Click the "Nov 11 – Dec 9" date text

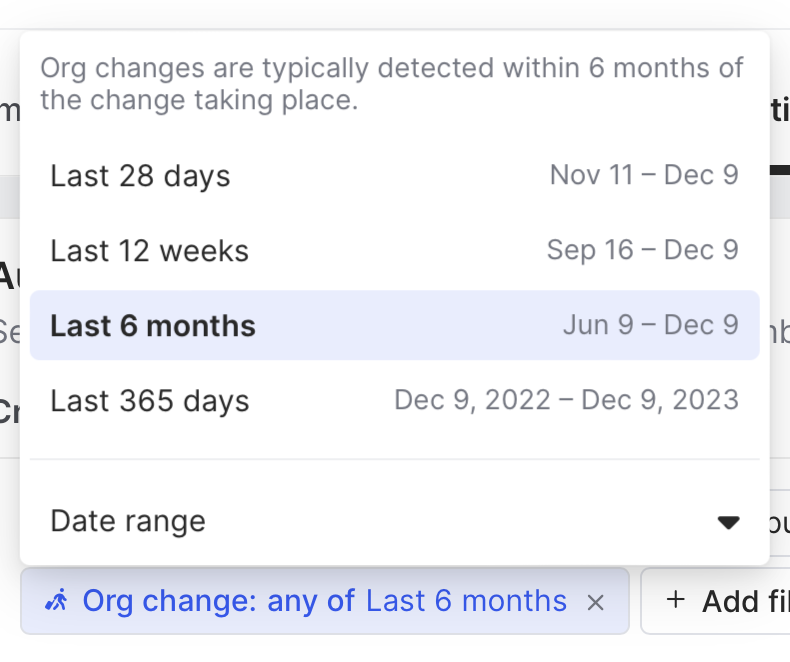[x=644, y=175]
